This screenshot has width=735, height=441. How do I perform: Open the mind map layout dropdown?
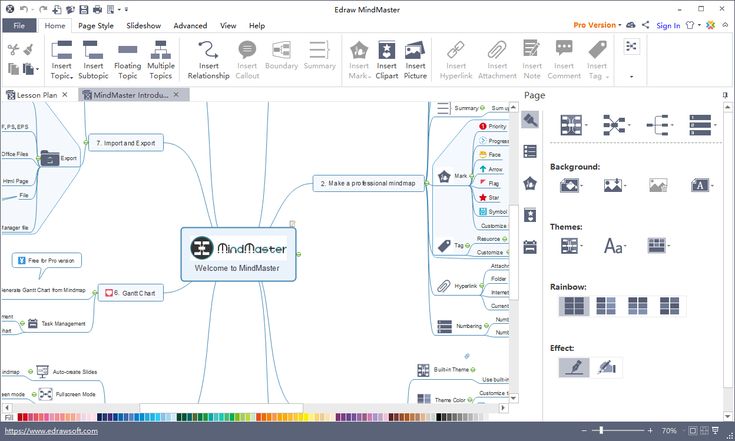[x=573, y=125]
